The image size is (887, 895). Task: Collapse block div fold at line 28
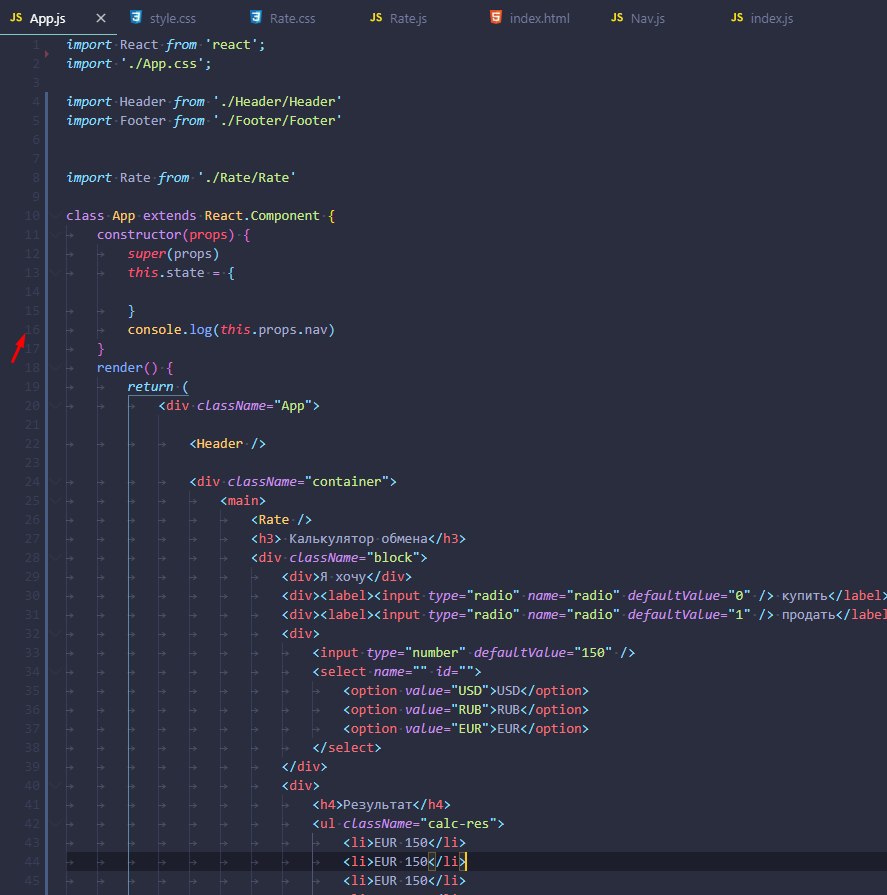pos(55,558)
